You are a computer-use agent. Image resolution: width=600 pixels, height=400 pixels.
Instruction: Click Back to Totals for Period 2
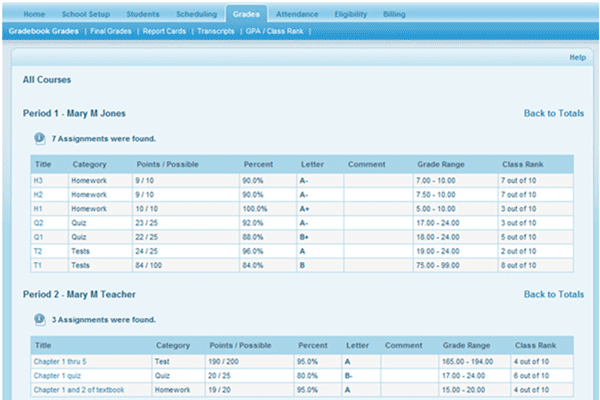(553, 295)
